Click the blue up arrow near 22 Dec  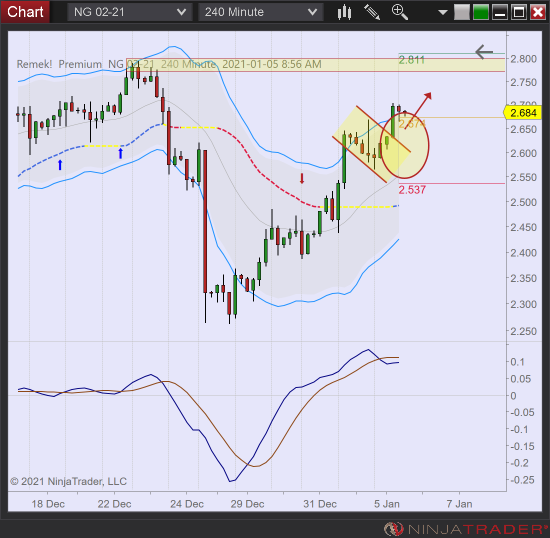point(120,153)
